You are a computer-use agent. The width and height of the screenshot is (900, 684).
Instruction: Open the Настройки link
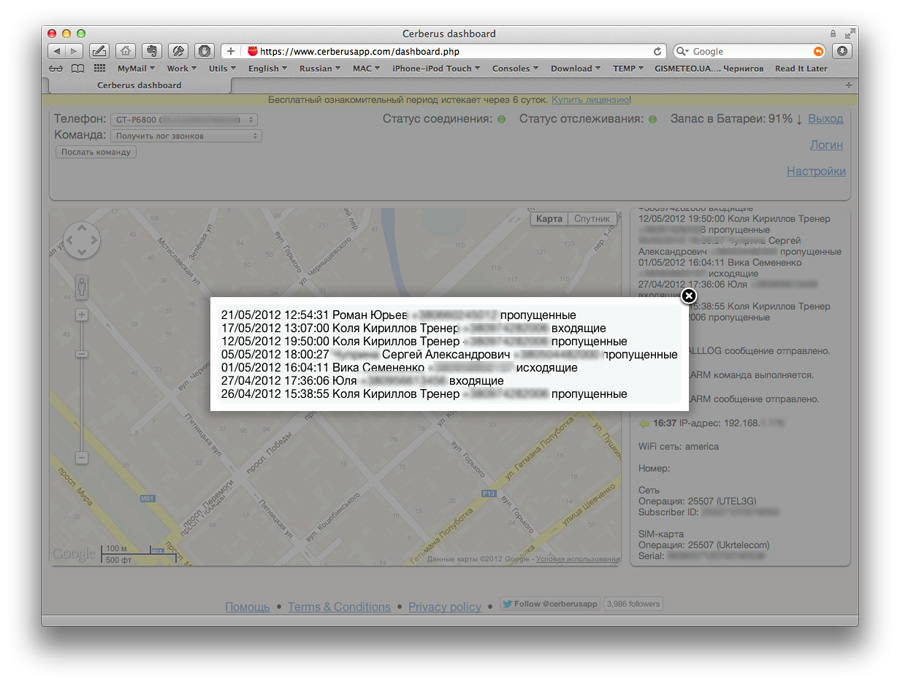point(815,171)
